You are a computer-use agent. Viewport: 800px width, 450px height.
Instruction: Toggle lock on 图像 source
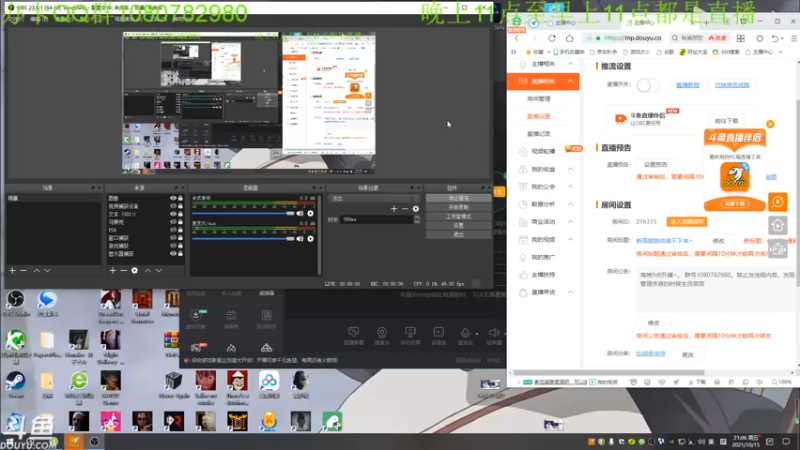pos(180,198)
